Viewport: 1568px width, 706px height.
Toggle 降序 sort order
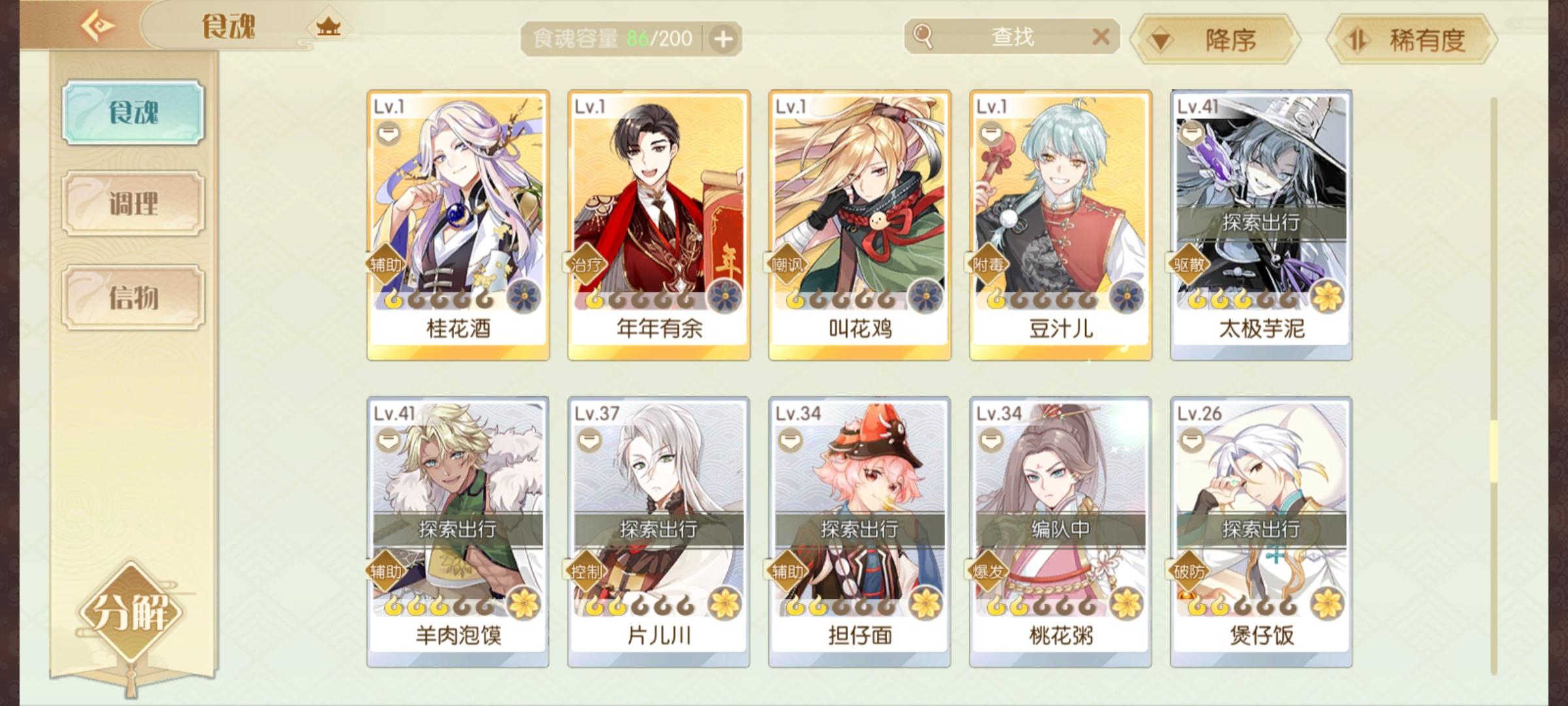tap(1215, 41)
